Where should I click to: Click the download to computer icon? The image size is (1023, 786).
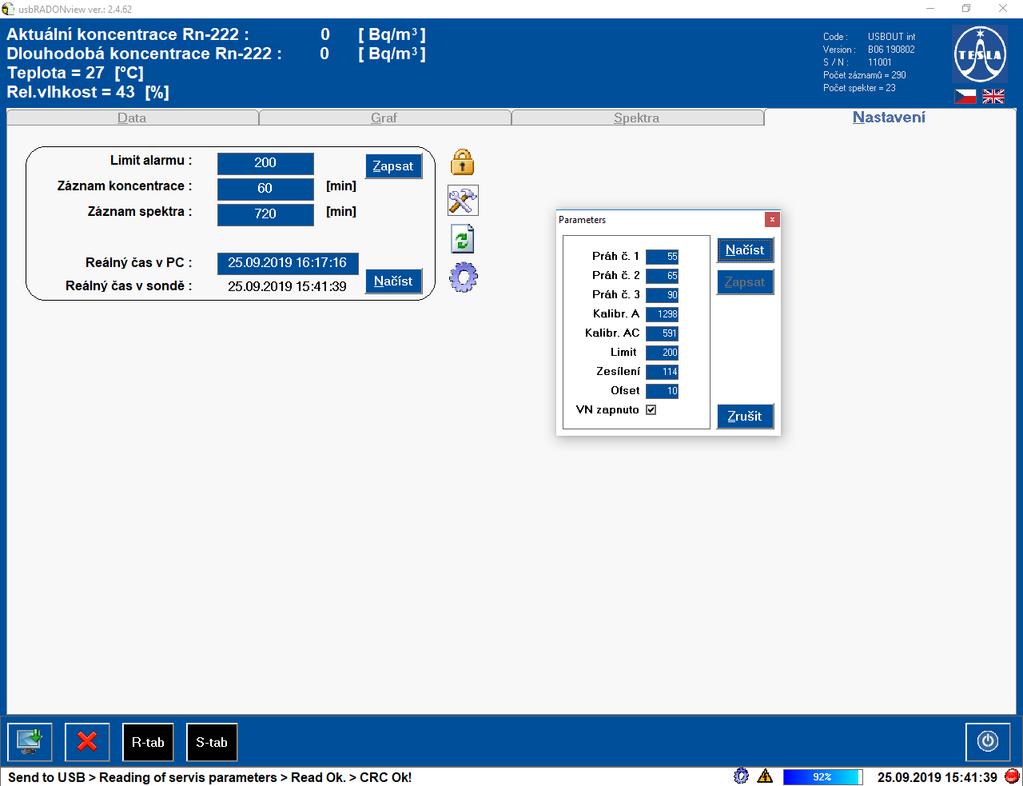tap(30, 742)
